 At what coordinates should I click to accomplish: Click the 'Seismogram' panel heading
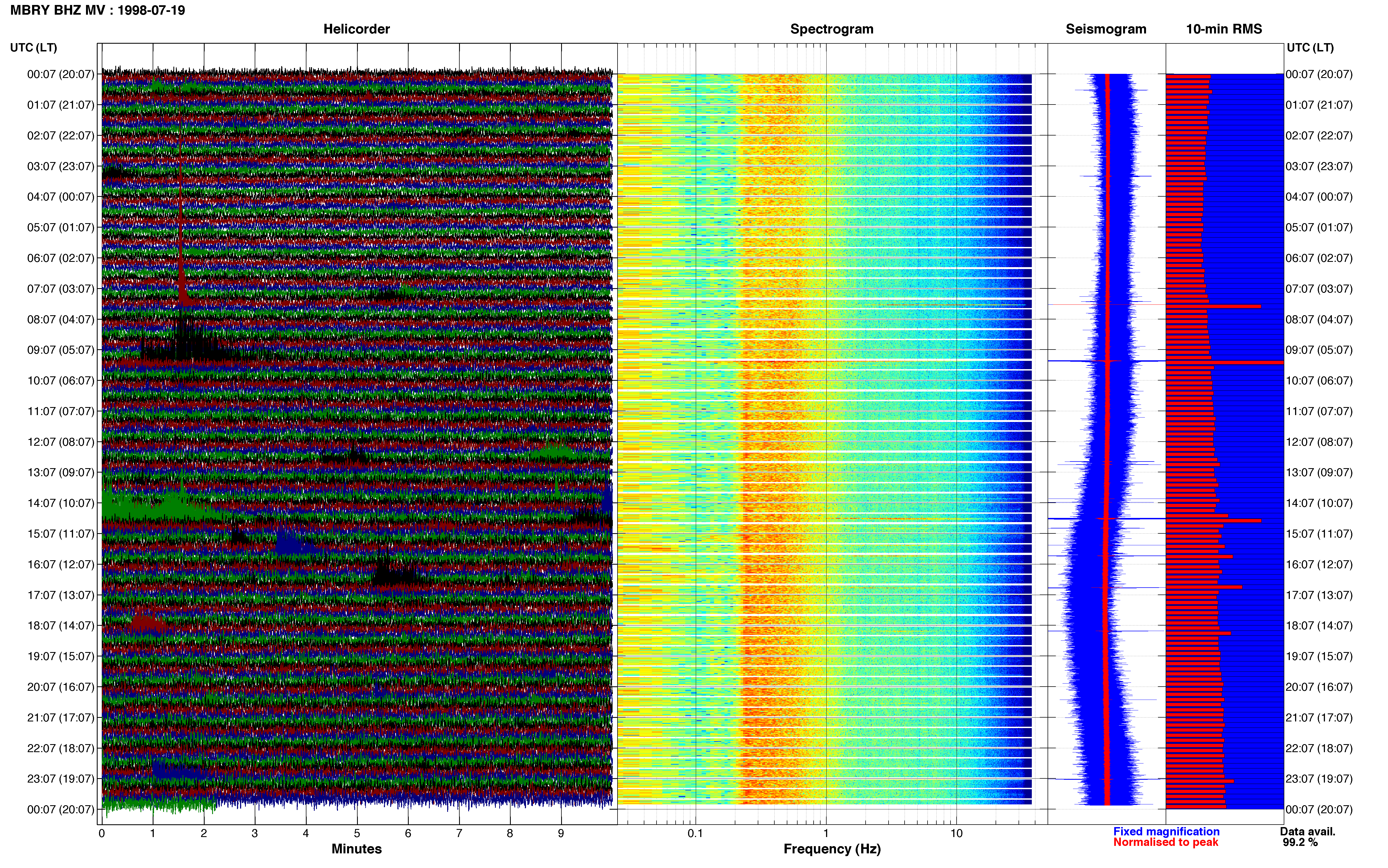click(x=1106, y=29)
